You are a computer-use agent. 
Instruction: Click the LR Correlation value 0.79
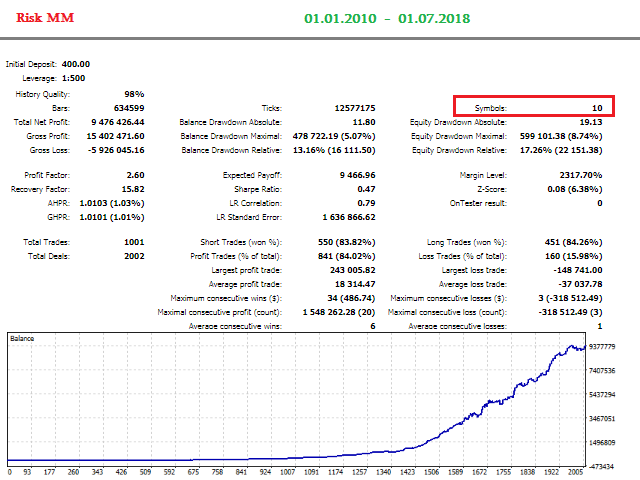366,203
